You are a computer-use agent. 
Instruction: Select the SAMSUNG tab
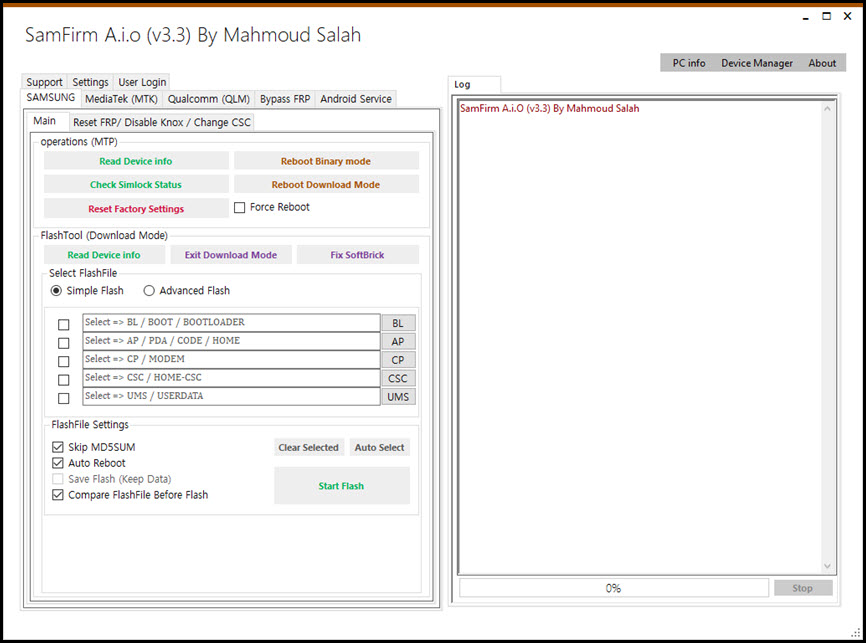[x=51, y=98]
